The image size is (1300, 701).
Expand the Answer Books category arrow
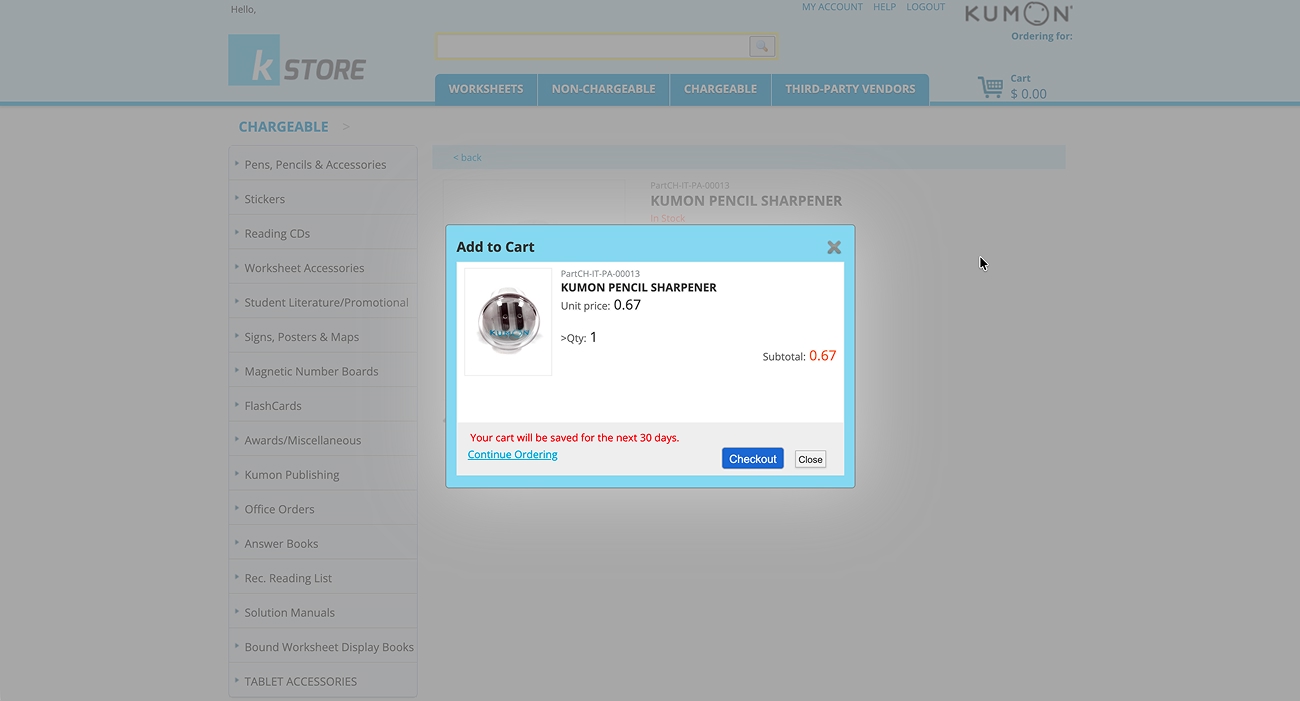[x=236, y=543]
